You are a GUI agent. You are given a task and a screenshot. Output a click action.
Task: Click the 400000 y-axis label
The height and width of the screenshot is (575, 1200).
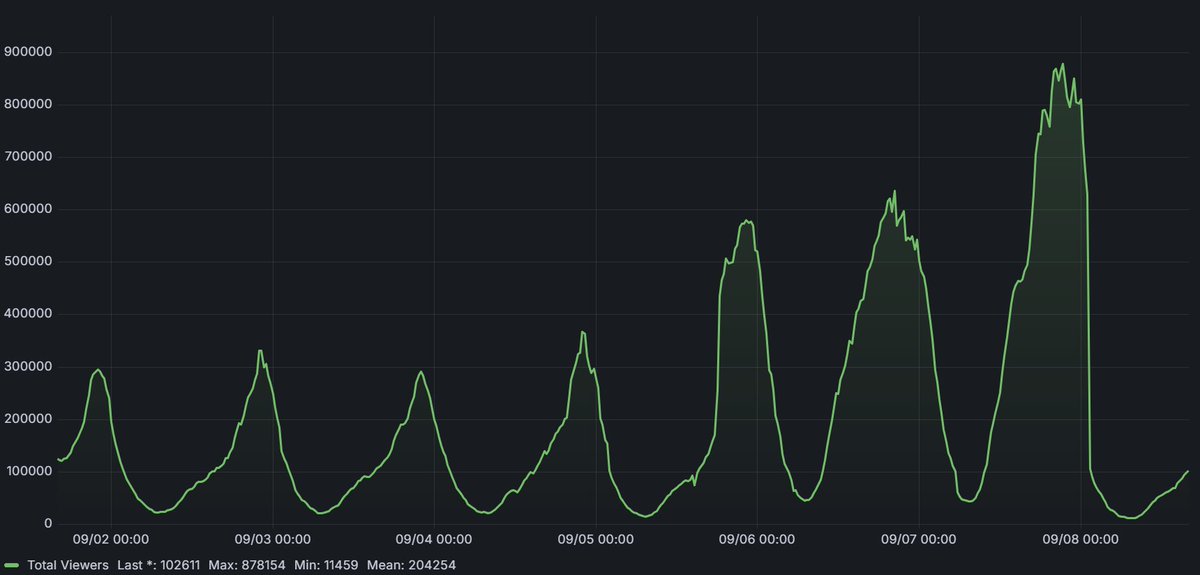pyautogui.click(x=28, y=314)
